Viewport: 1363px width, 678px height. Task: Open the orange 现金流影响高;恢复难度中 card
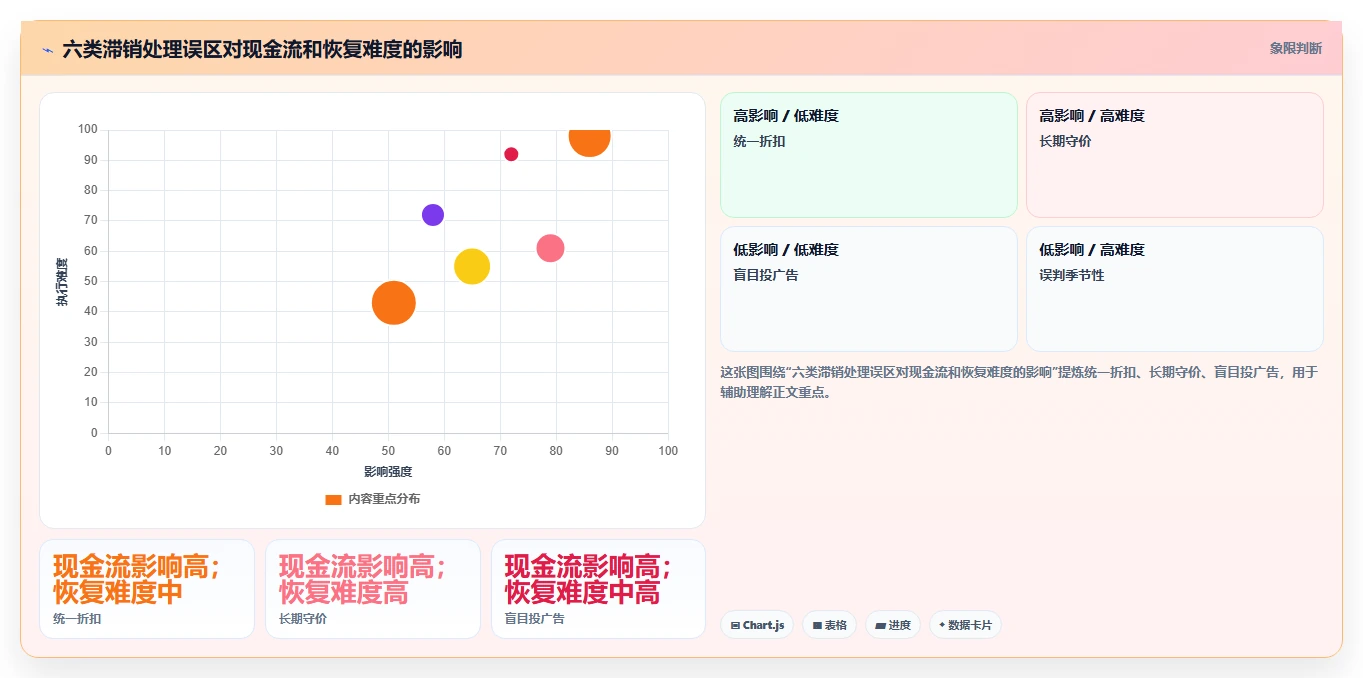tap(147, 589)
